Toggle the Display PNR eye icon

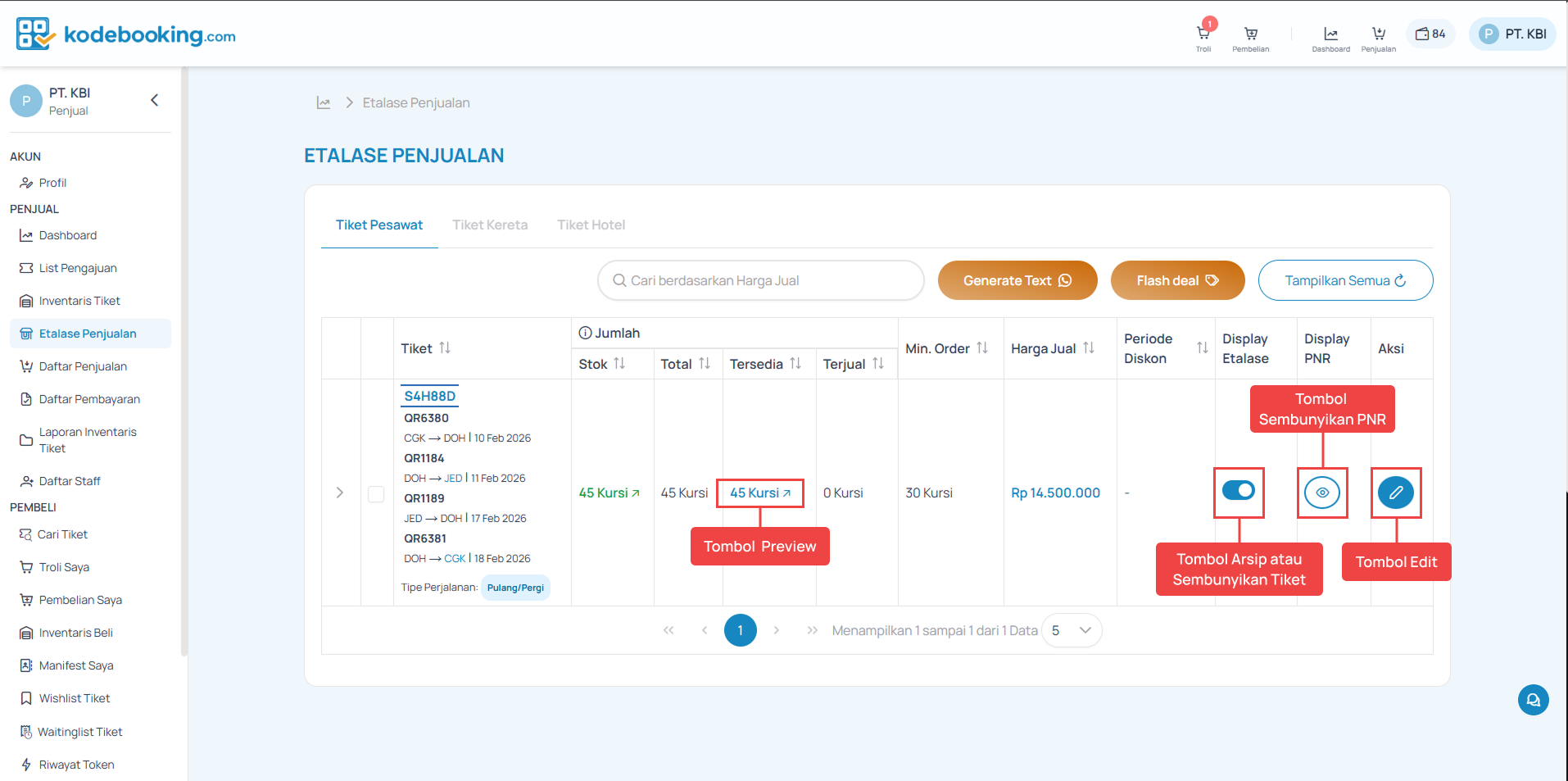(1321, 493)
